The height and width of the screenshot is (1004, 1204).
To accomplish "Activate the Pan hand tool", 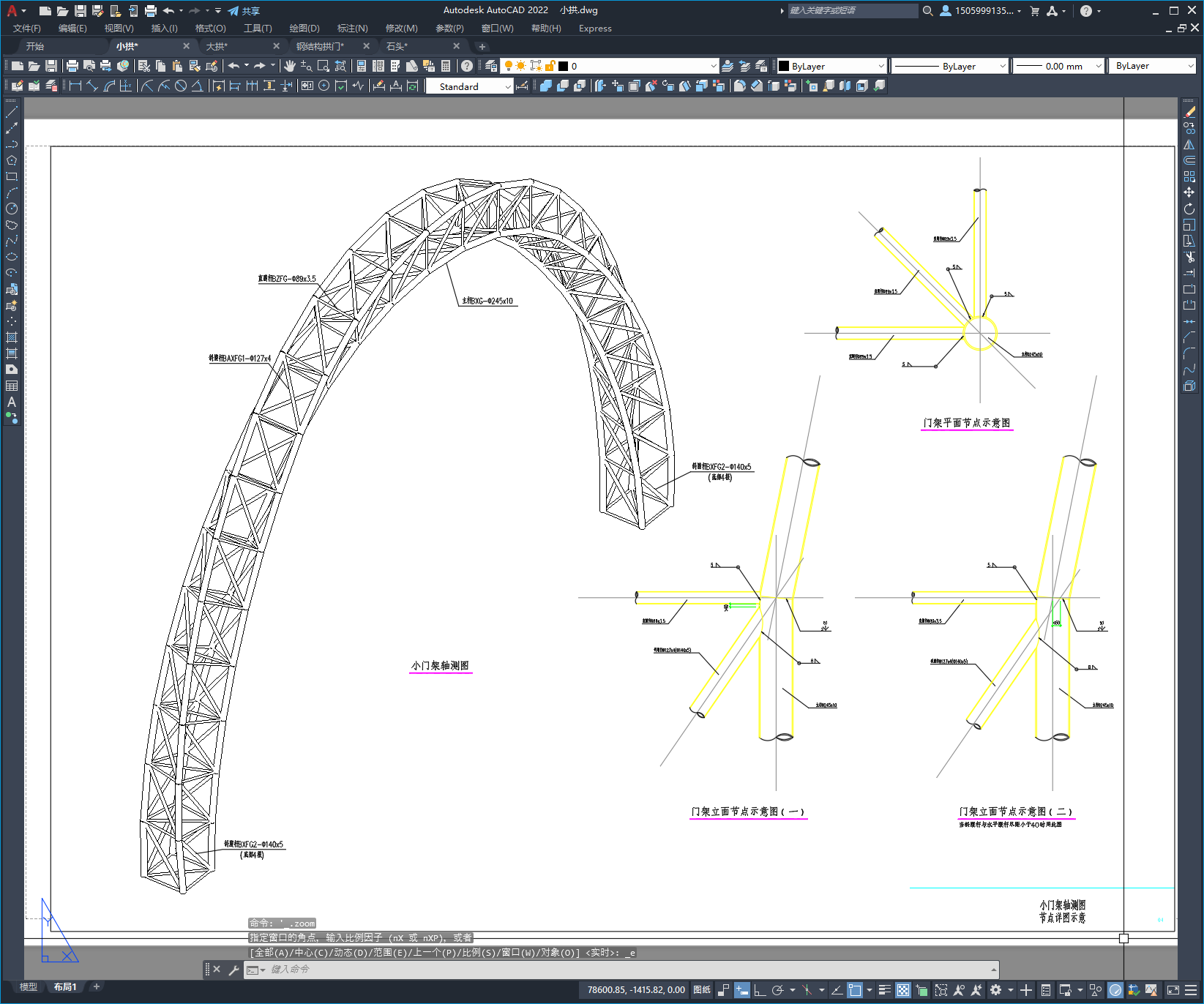I will 290,66.
